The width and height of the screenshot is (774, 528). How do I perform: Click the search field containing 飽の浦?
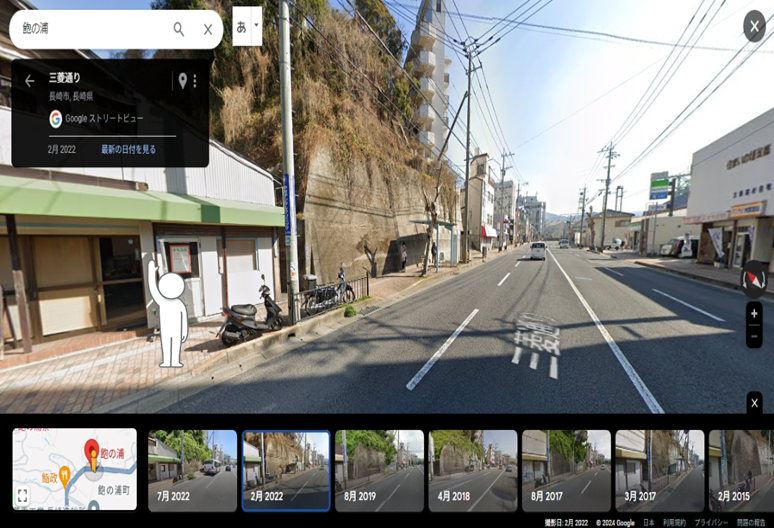(90, 29)
